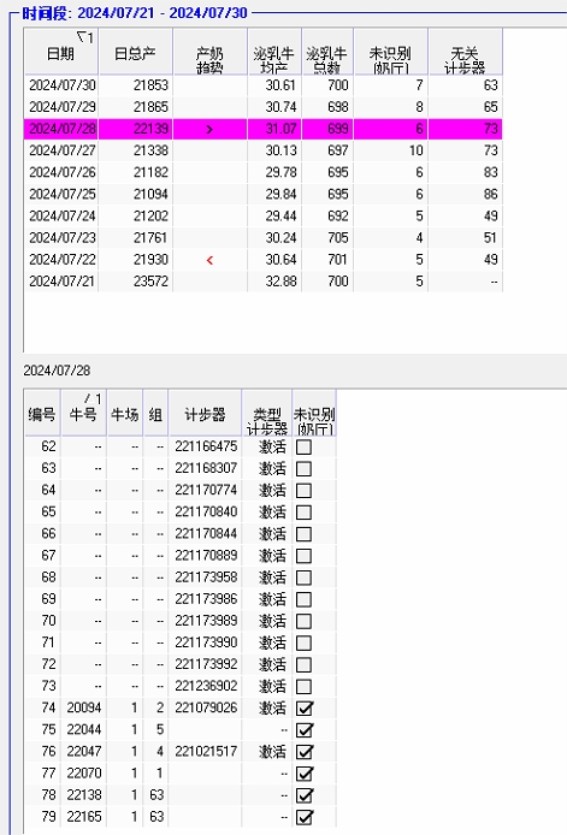Viewport: 567px width, 835px height.
Task: Select highlighted 2024/07/28 date row
Action: coord(263,129)
